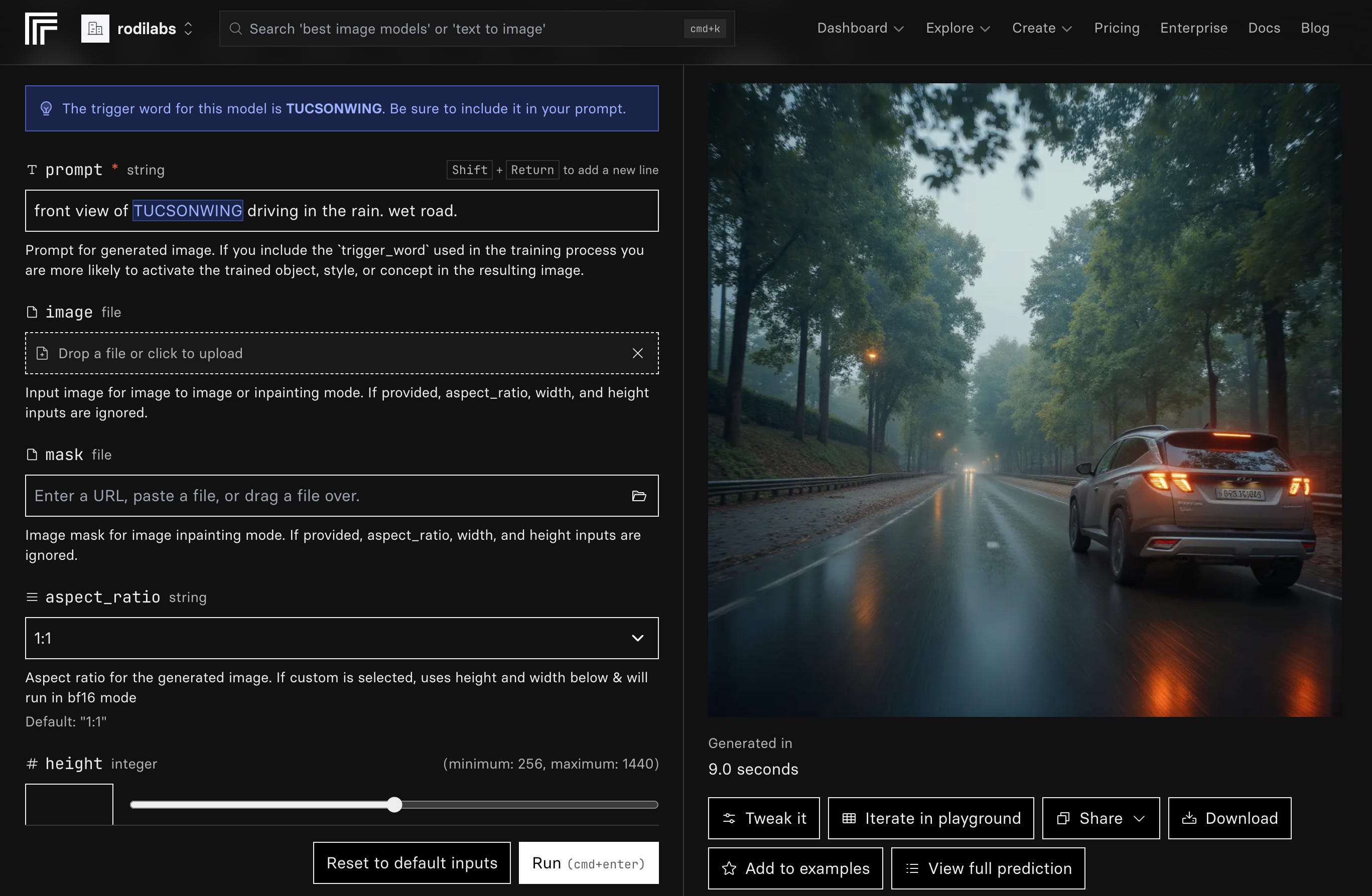This screenshot has width=1372, height=896.
Task: Expand the Explore menu
Action: coord(957,28)
